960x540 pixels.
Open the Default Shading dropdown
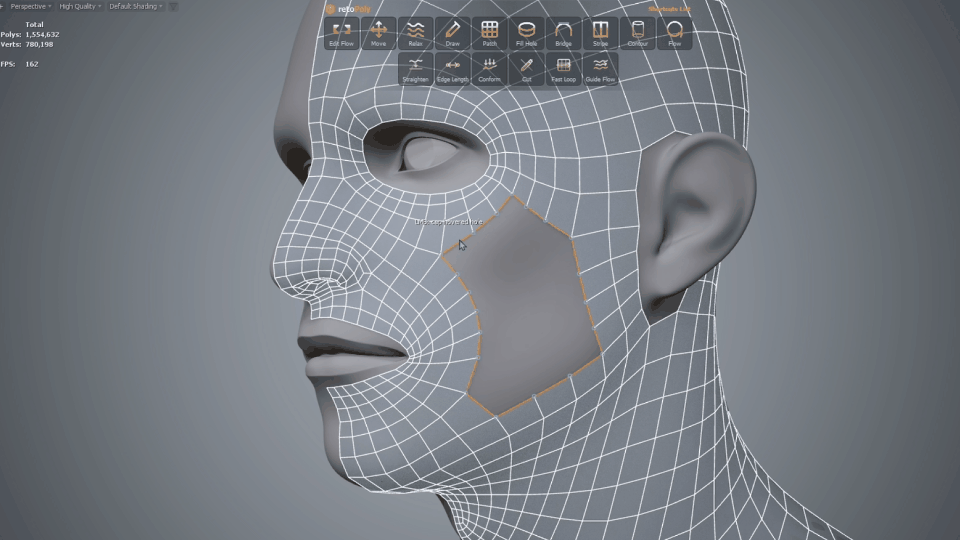pos(136,6)
